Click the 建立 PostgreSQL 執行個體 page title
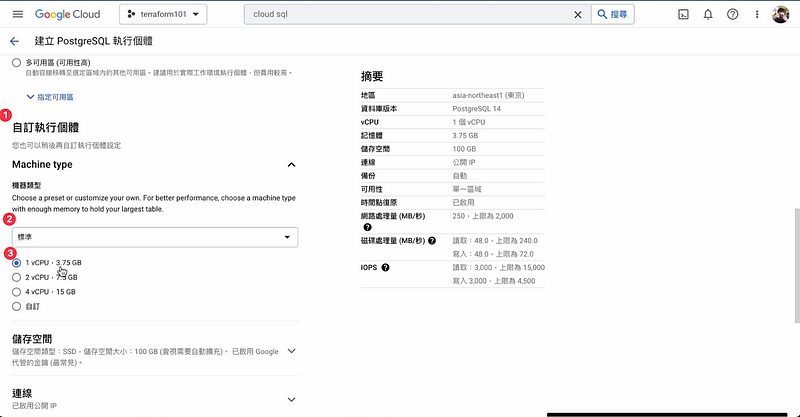Image resolution: width=800 pixels, height=417 pixels. tap(93, 41)
